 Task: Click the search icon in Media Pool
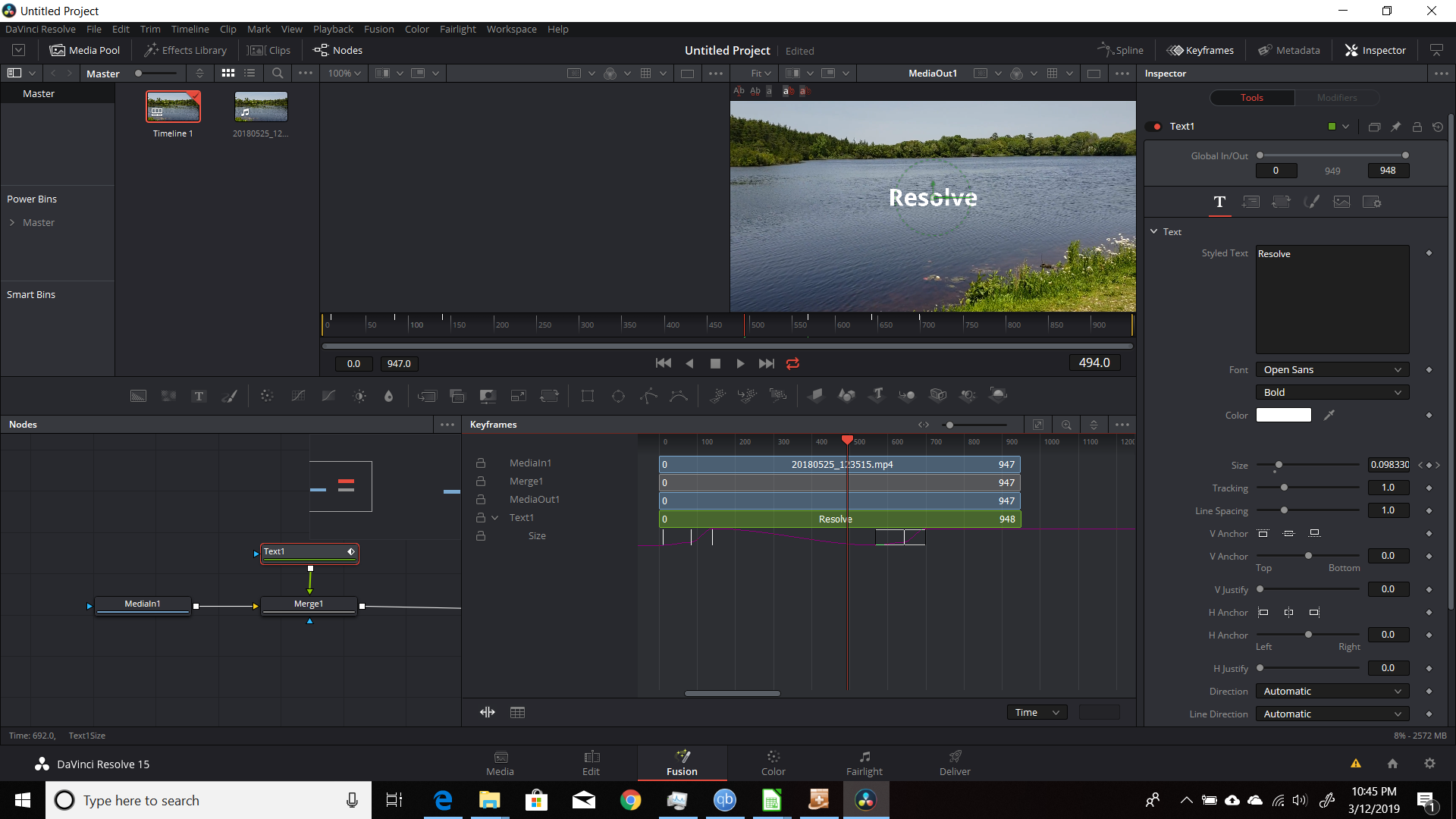pyautogui.click(x=278, y=74)
